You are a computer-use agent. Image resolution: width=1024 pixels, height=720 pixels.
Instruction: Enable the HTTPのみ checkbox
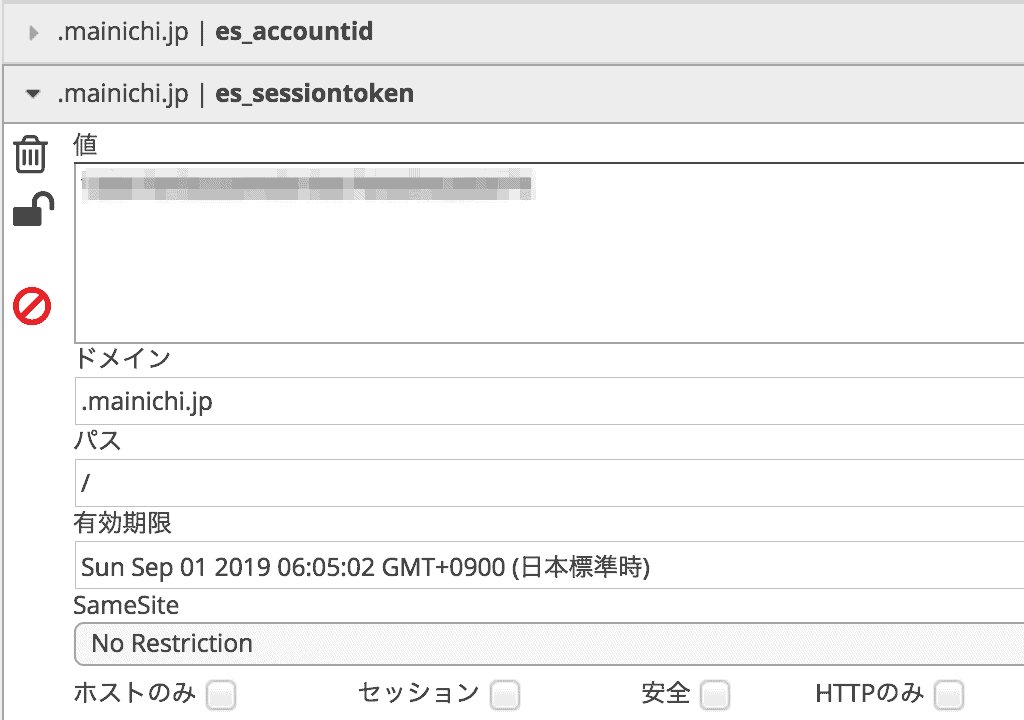(x=949, y=695)
